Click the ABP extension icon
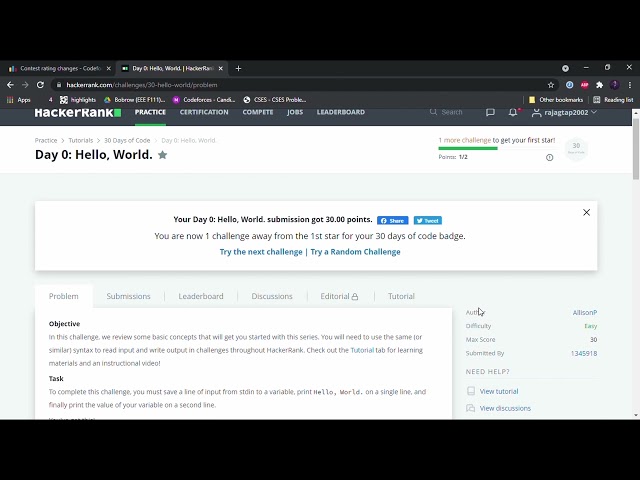The image size is (640, 480). click(x=584, y=85)
